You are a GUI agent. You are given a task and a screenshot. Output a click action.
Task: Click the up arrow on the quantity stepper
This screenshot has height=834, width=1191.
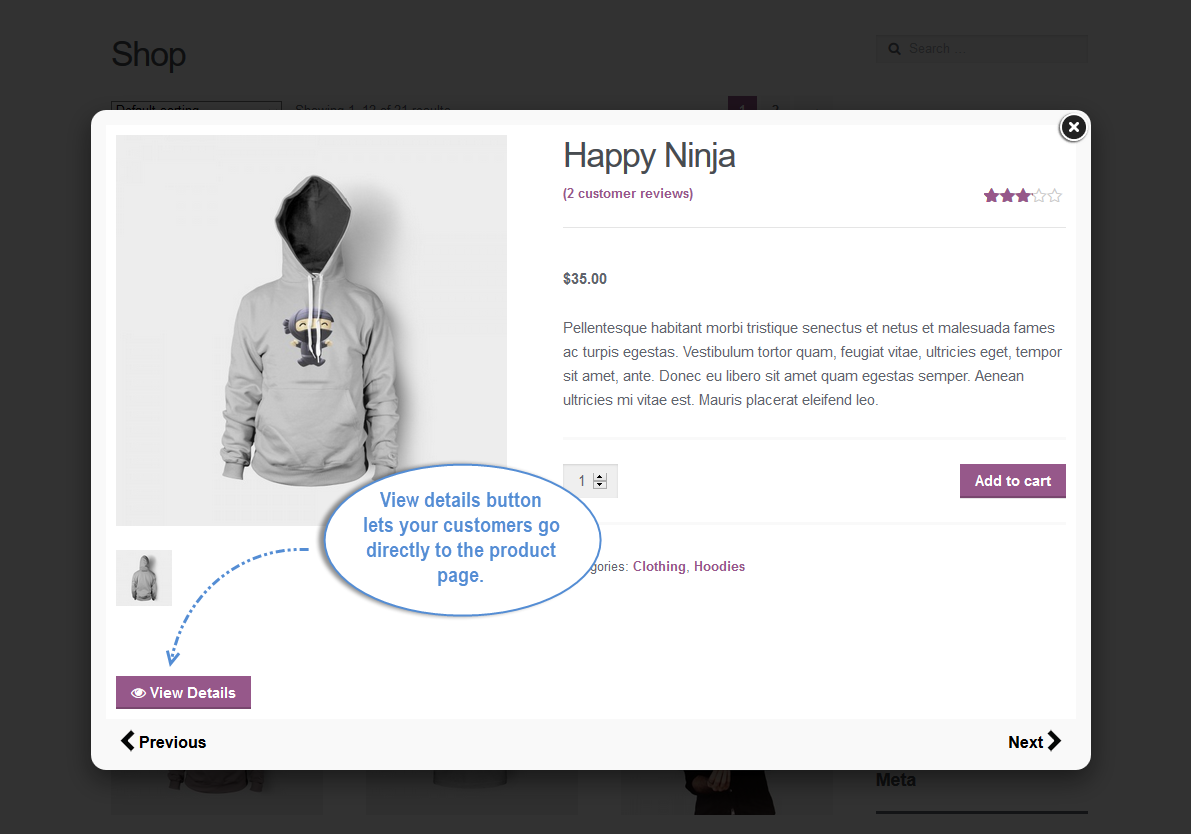[600, 475]
